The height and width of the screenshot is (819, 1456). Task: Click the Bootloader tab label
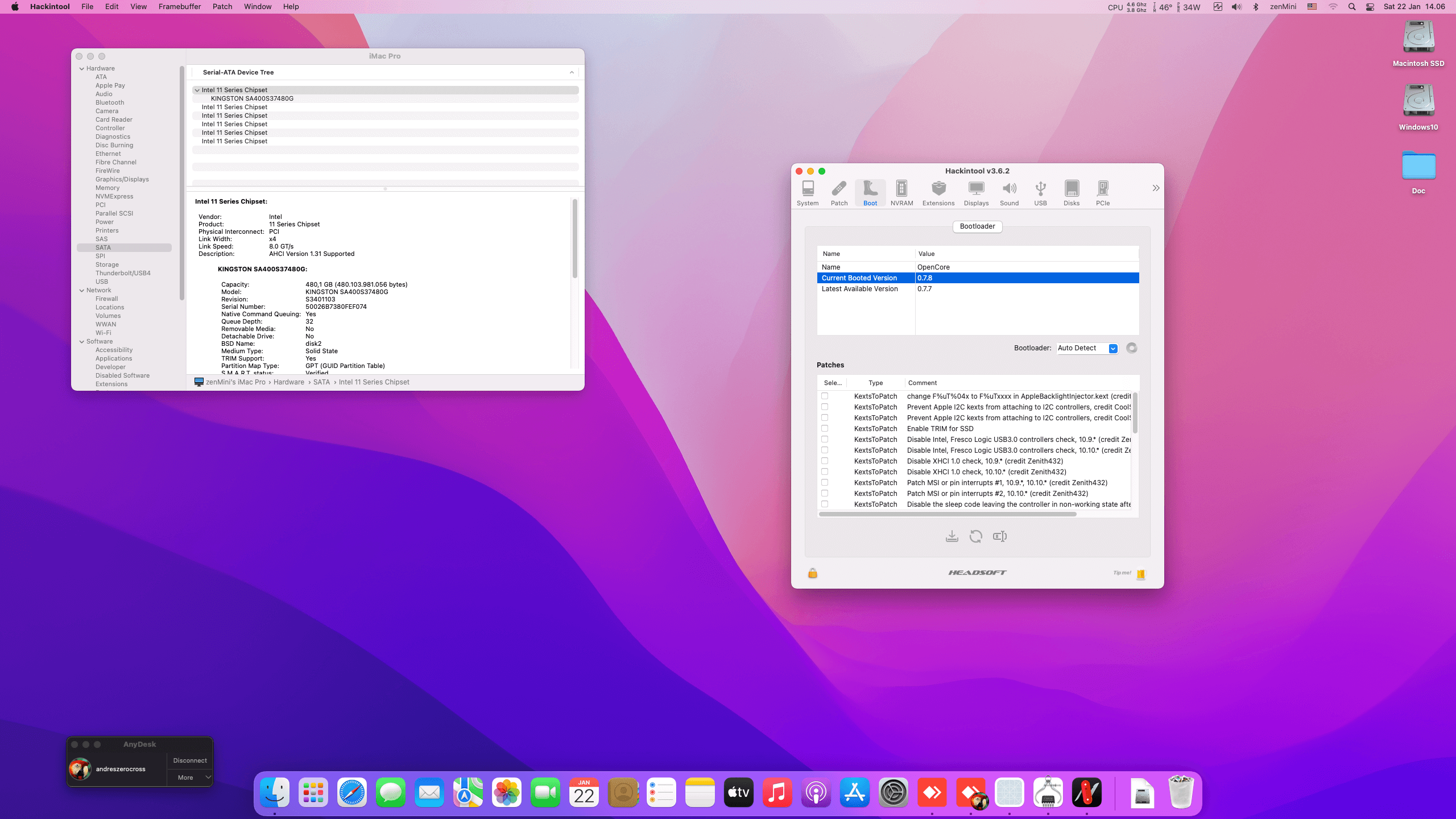(x=977, y=226)
